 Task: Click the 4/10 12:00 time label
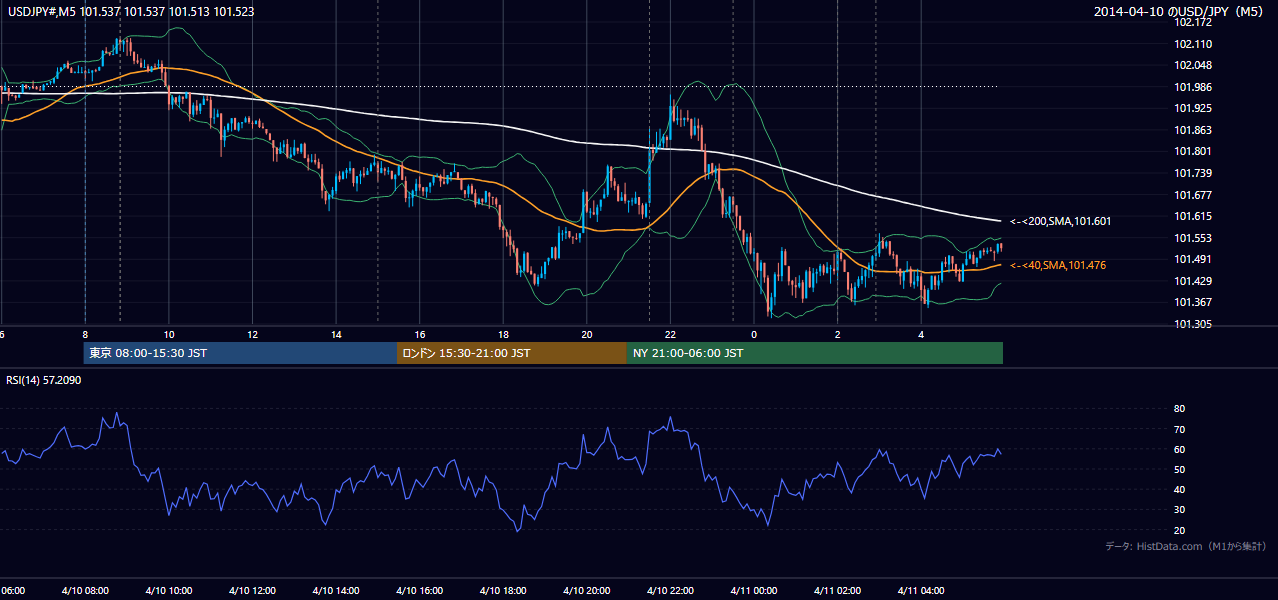pyautogui.click(x=252, y=590)
